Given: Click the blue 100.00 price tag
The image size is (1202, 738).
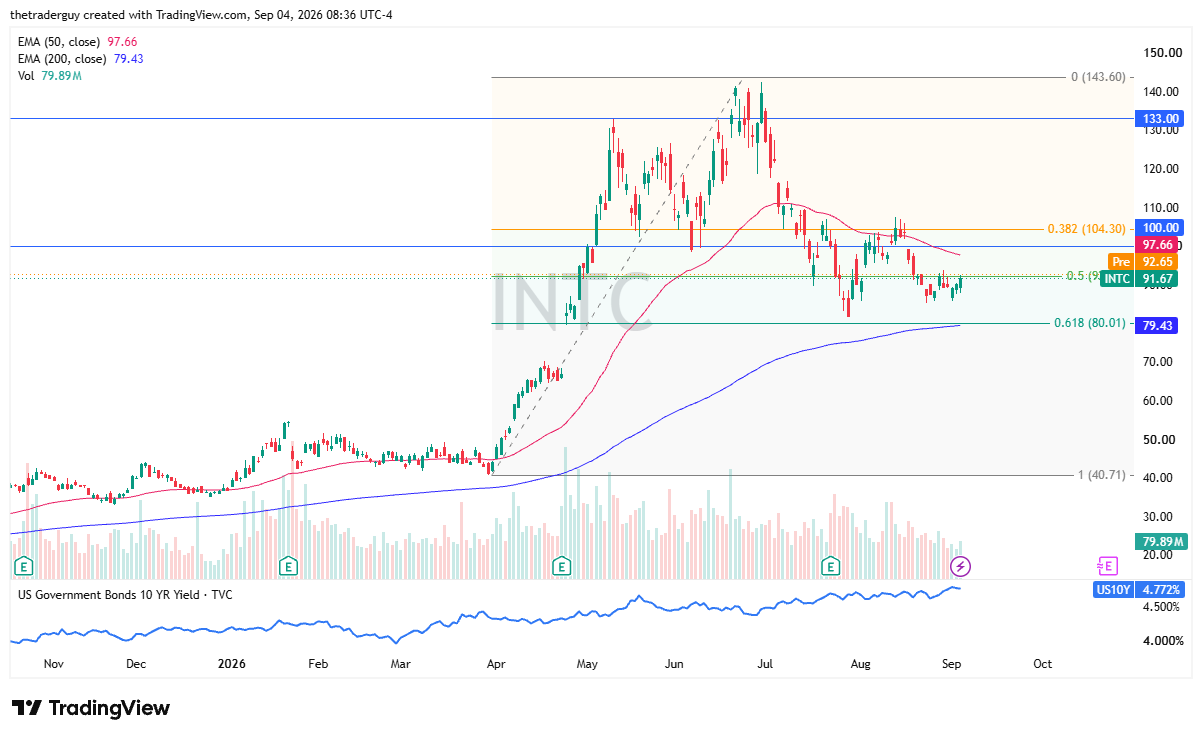Looking at the screenshot, I should (1159, 228).
